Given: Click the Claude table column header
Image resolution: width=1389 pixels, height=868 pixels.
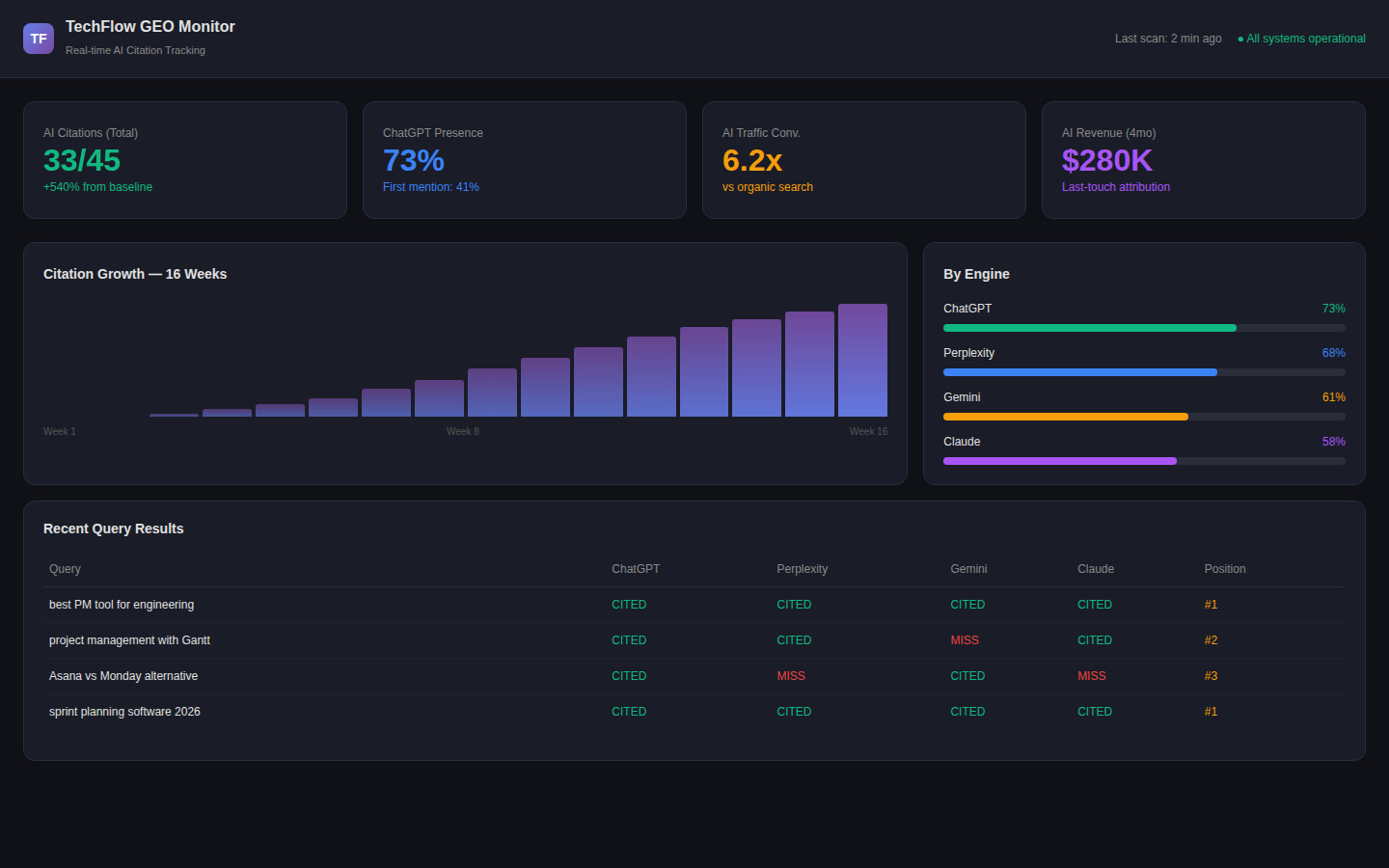Looking at the screenshot, I should click(1096, 569).
